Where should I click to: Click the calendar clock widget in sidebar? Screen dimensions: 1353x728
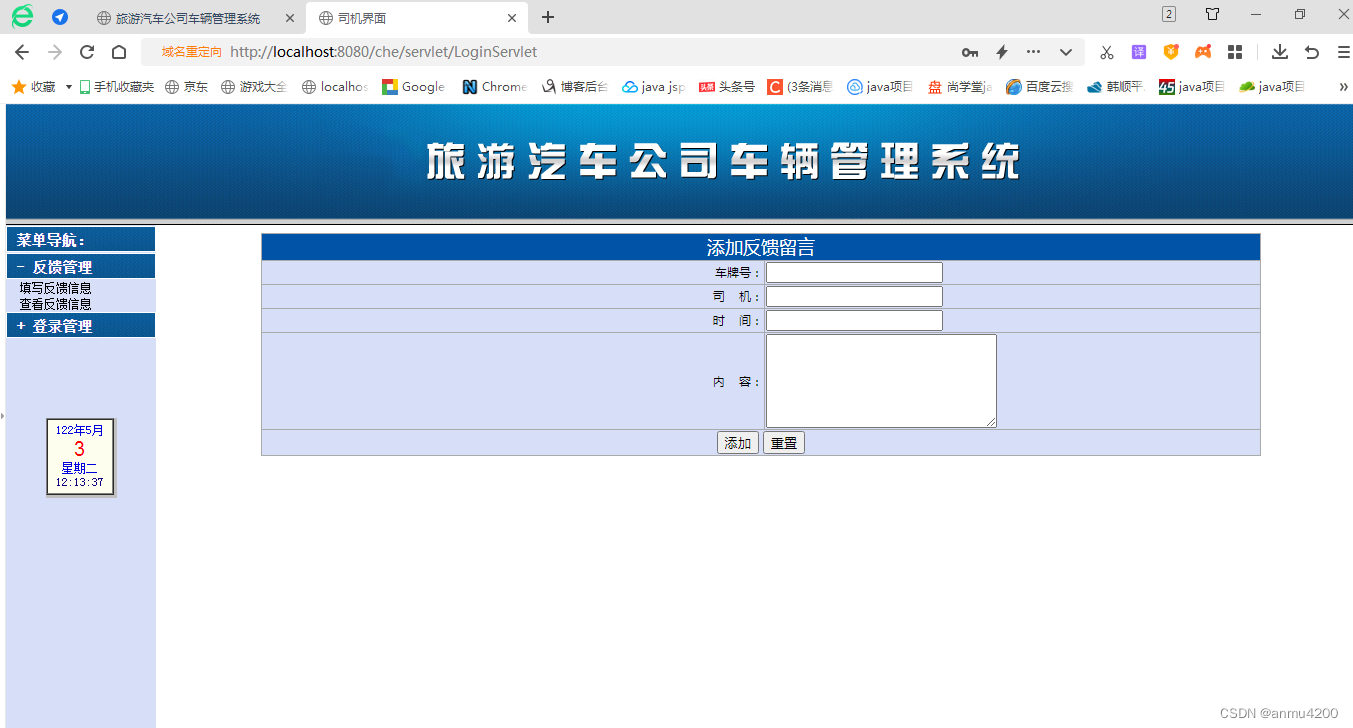coord(81,457)
